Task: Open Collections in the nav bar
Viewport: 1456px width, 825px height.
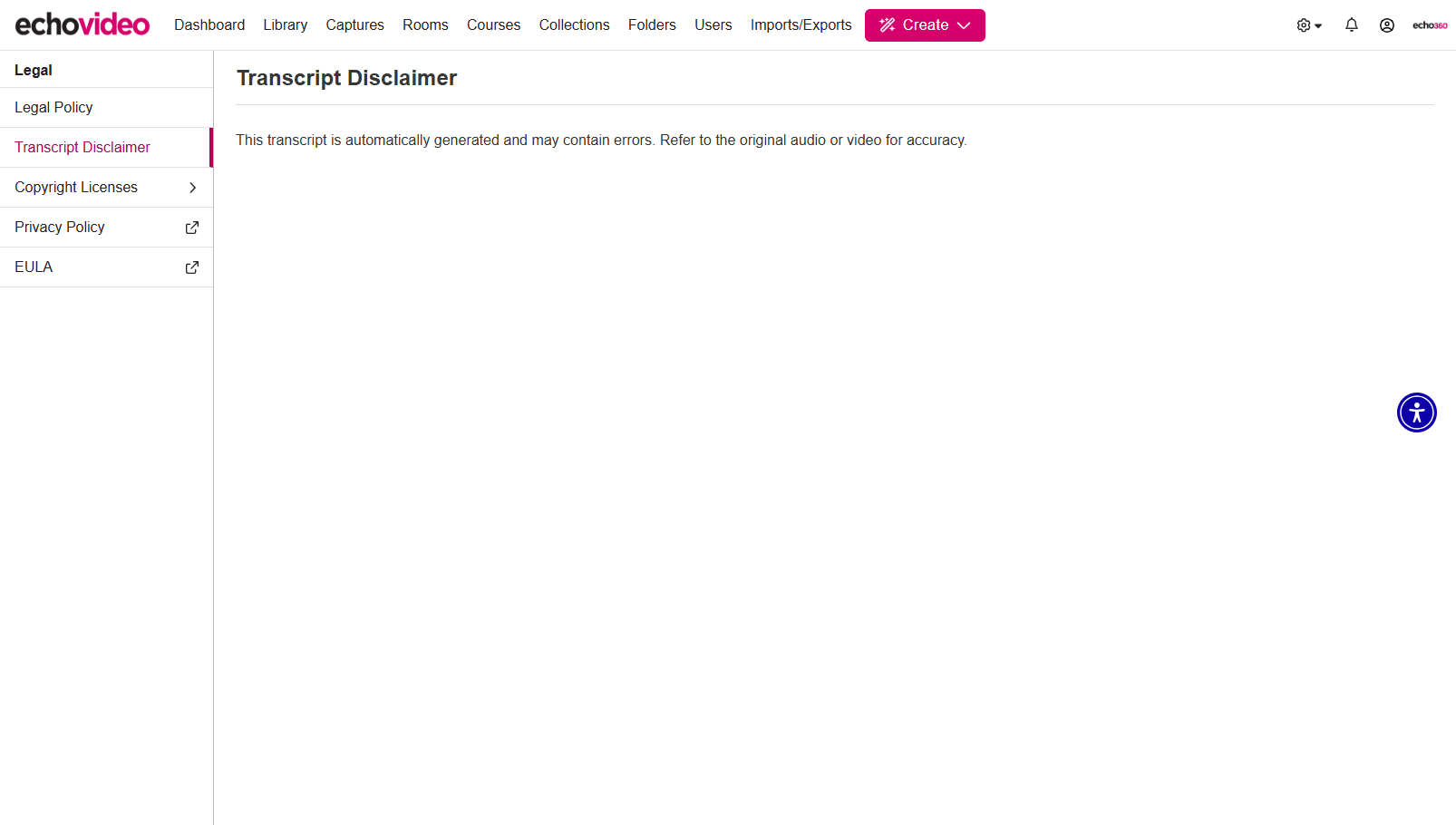Action: click(x=574, y=25)
